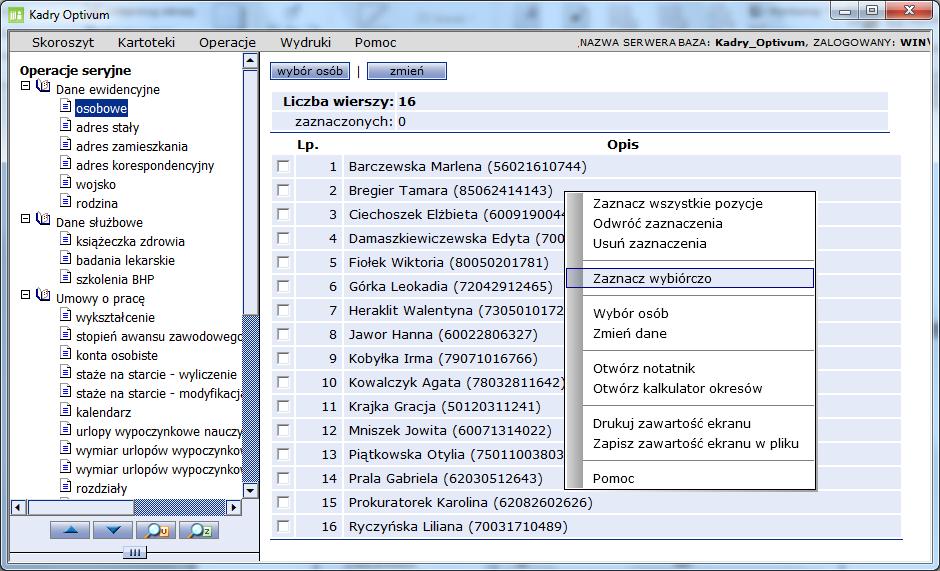Choose Zapisz zawartość ekranu w pliku

[695, 444]
